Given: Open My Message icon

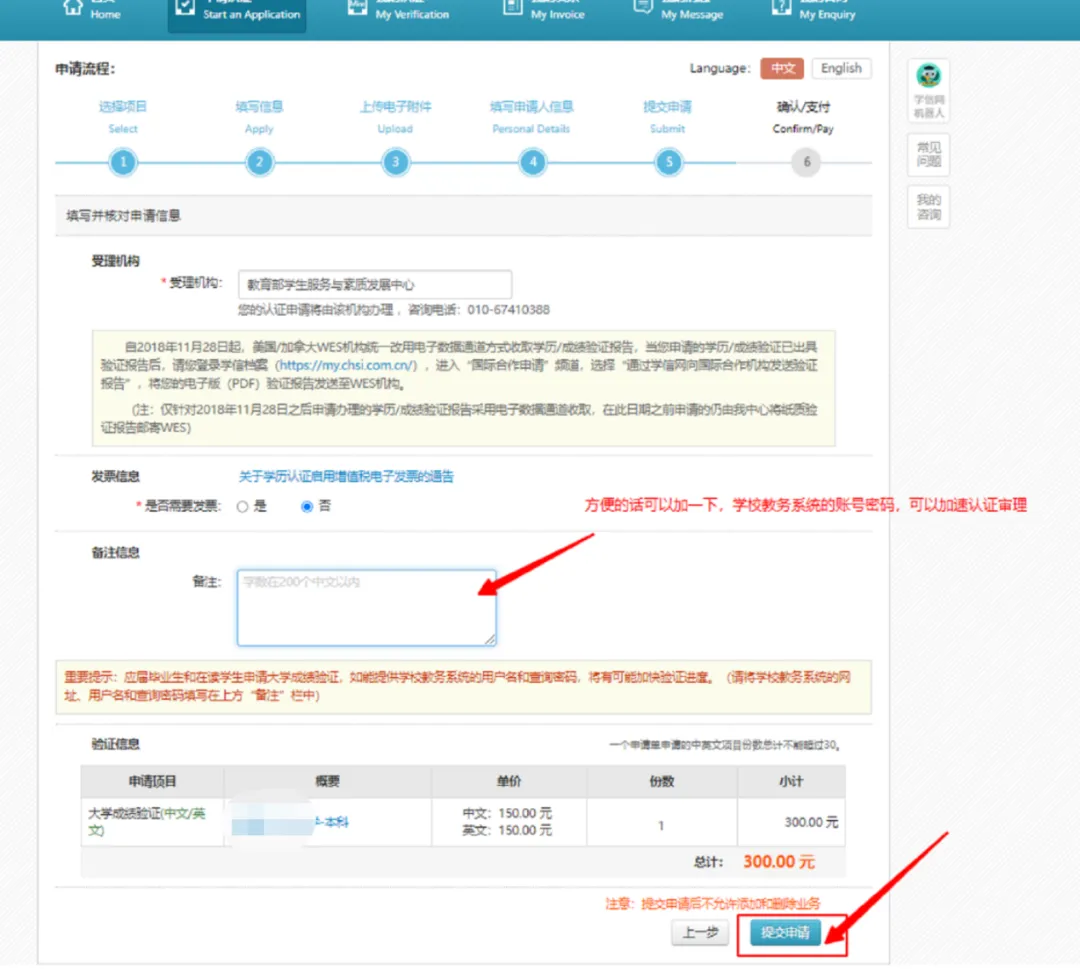Looking at the screenshot, I should point(644,7).
